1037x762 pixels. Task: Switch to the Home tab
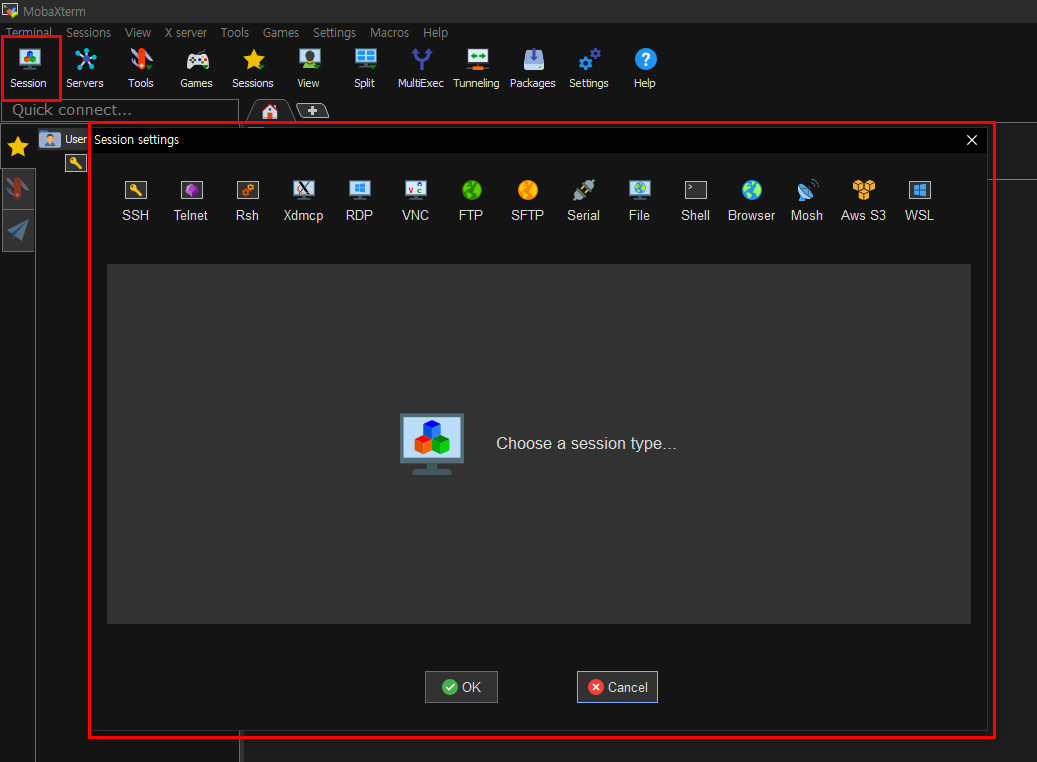click(270, 110)
